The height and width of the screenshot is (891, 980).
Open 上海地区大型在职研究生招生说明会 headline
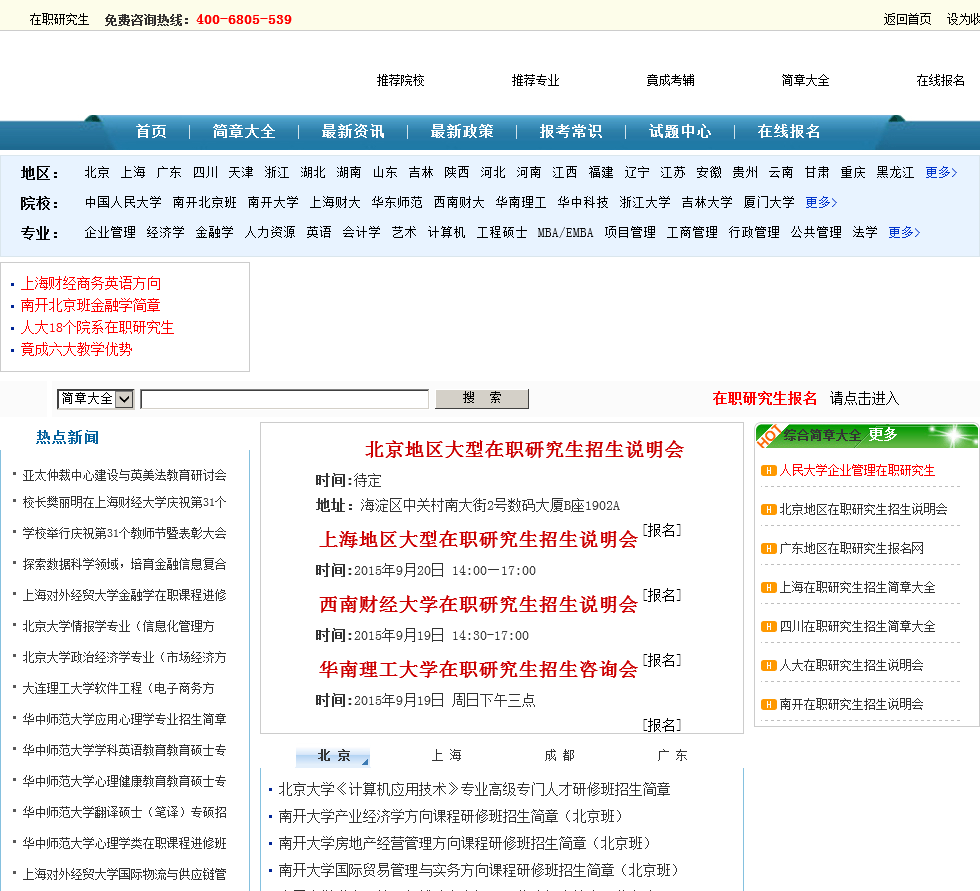[479, 540]
